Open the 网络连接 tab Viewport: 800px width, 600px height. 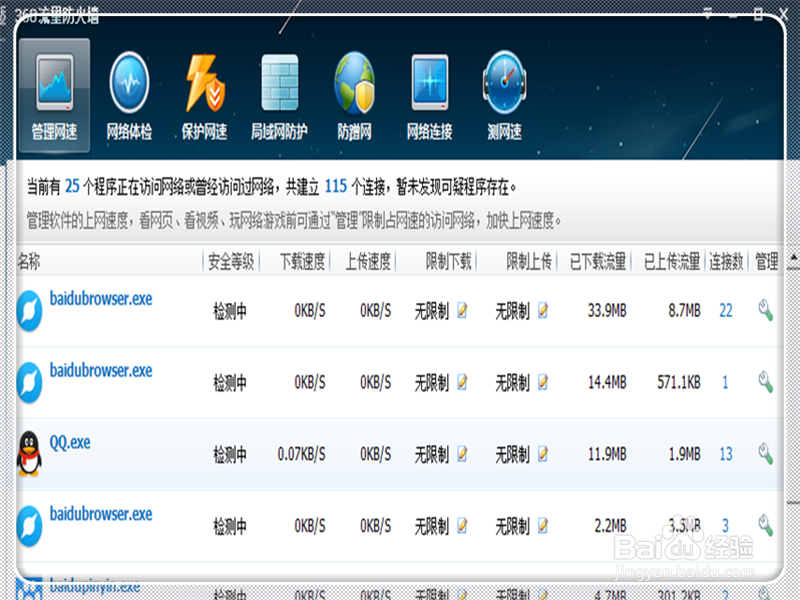pos(429,95)
